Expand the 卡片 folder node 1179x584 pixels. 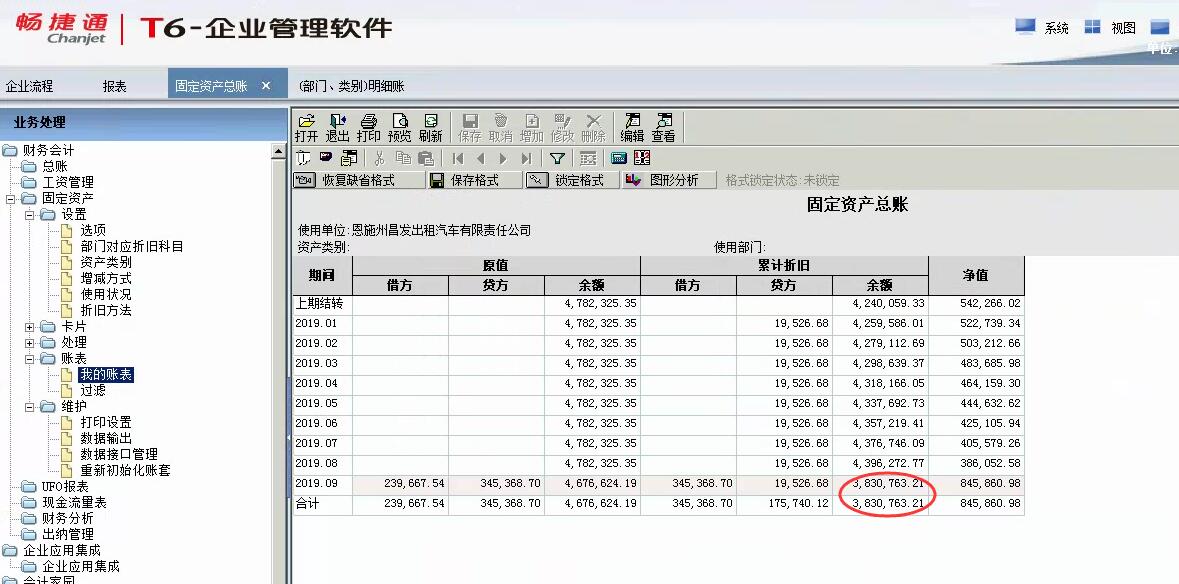click(x=30, y=327)
